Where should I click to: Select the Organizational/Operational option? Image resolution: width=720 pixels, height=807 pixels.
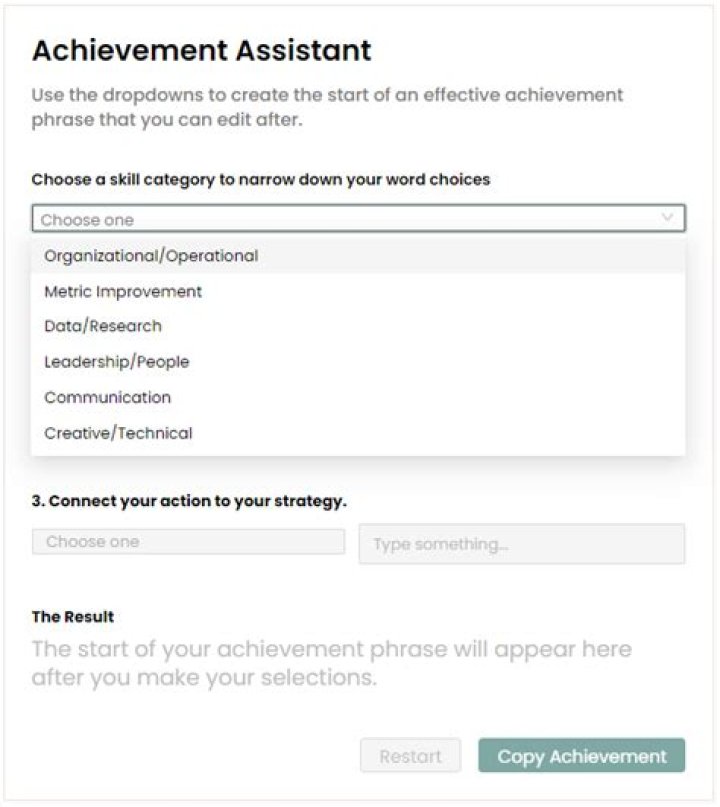(x=151, y=256)
